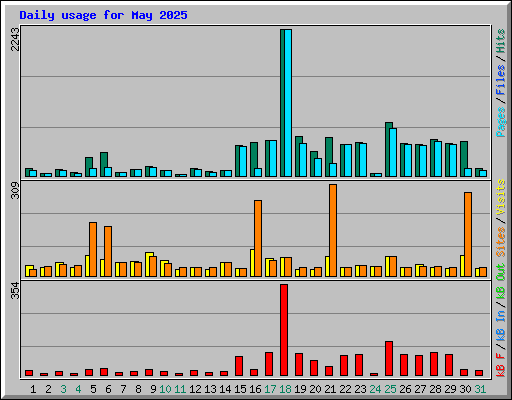Click the day 27 axis label

pos(420,389)
